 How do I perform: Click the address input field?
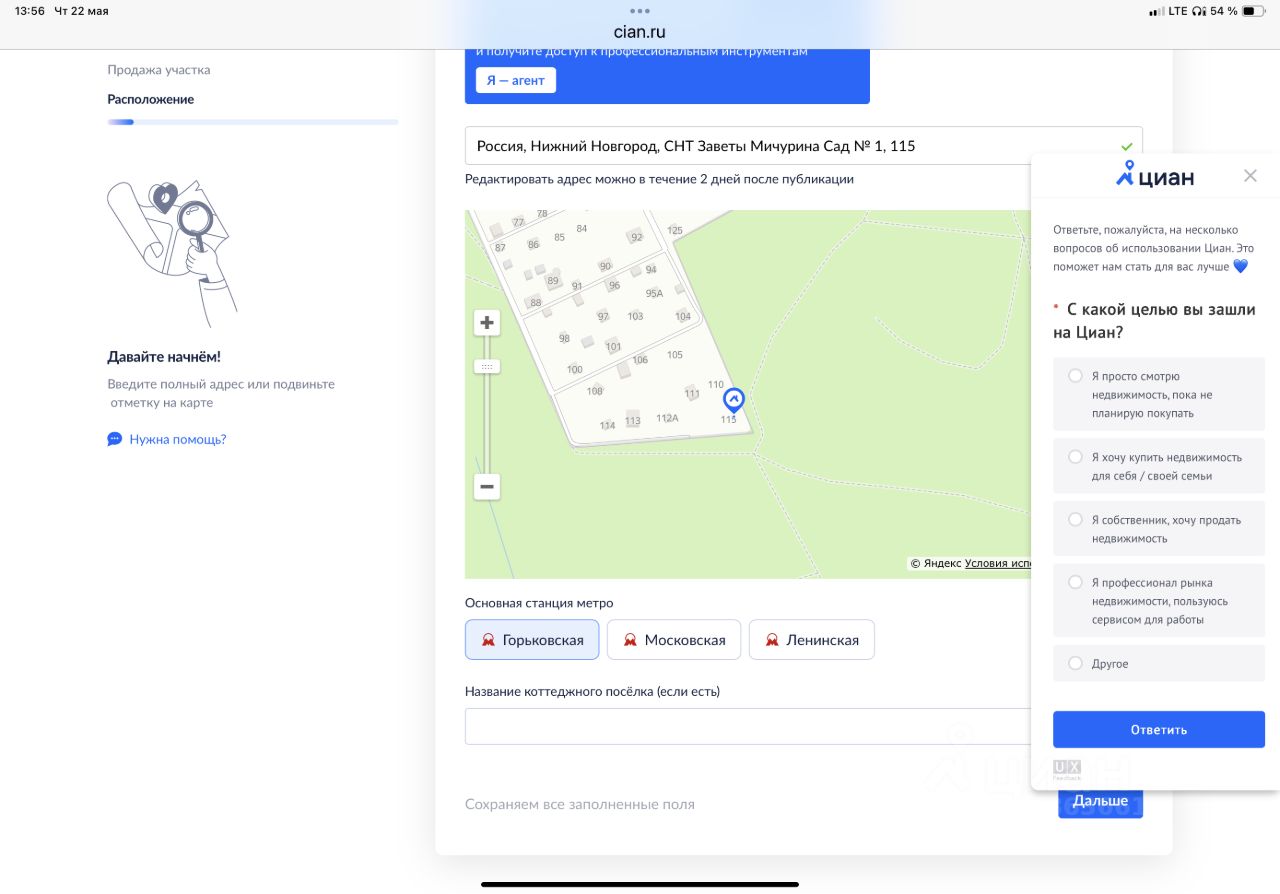[x=803, y=146]
